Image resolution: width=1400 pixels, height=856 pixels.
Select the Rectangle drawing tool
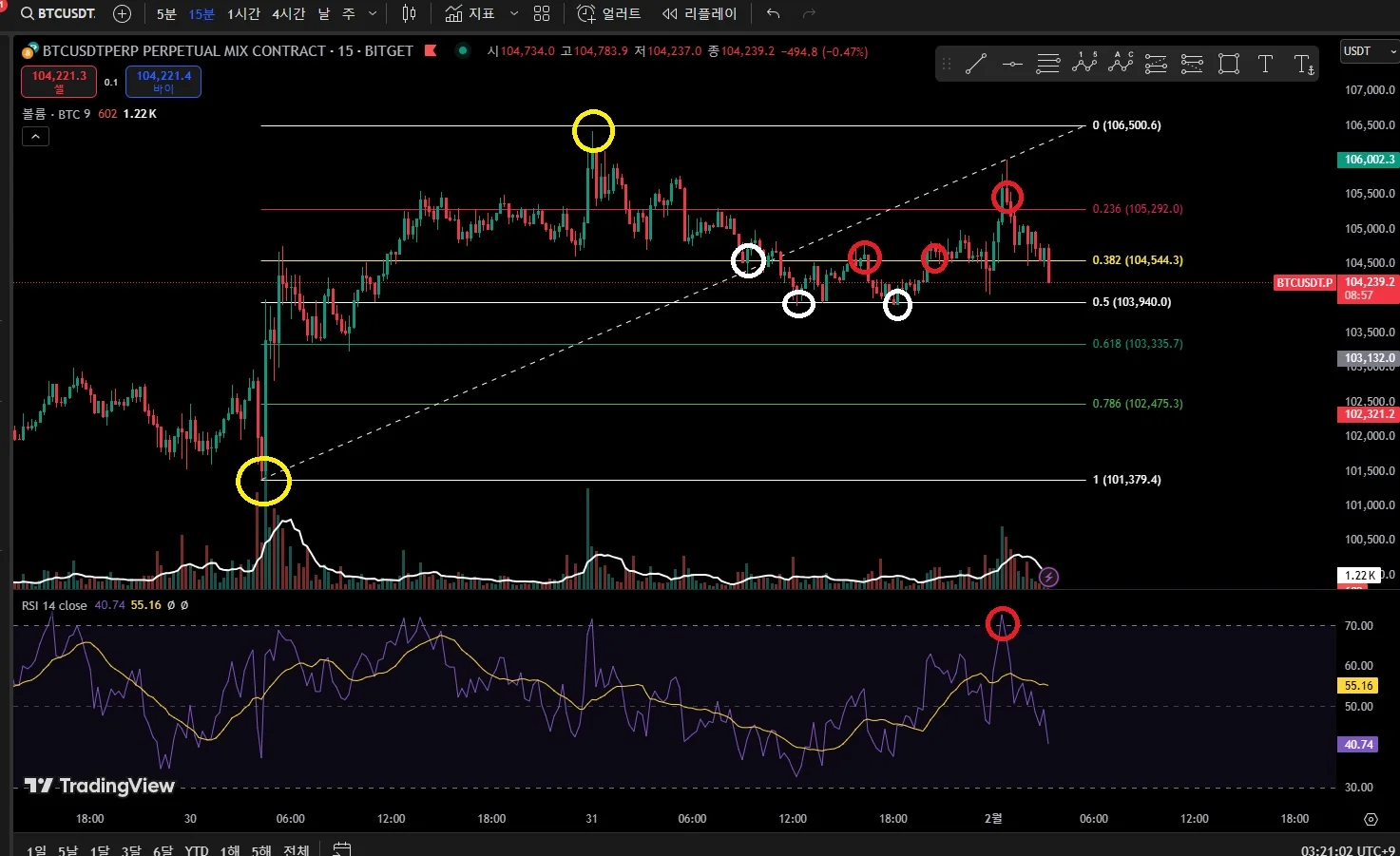1229,64
